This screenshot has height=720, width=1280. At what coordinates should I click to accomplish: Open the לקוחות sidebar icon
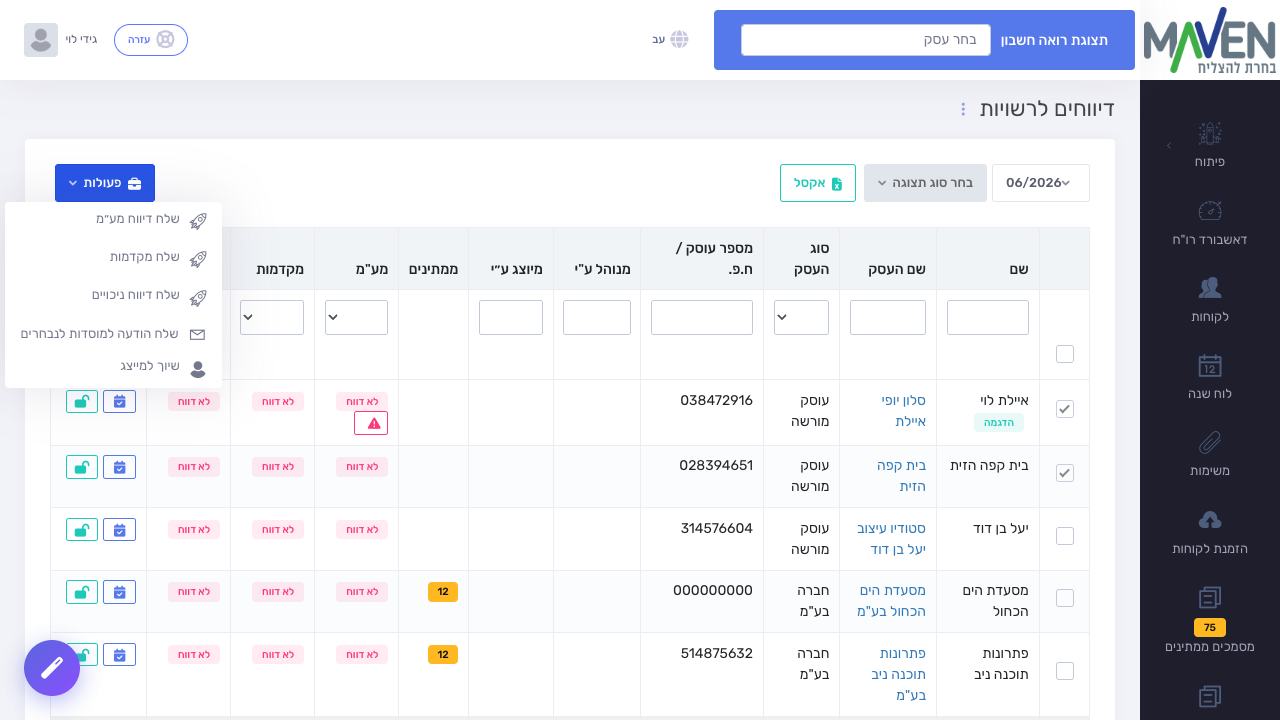(1210, 288)
